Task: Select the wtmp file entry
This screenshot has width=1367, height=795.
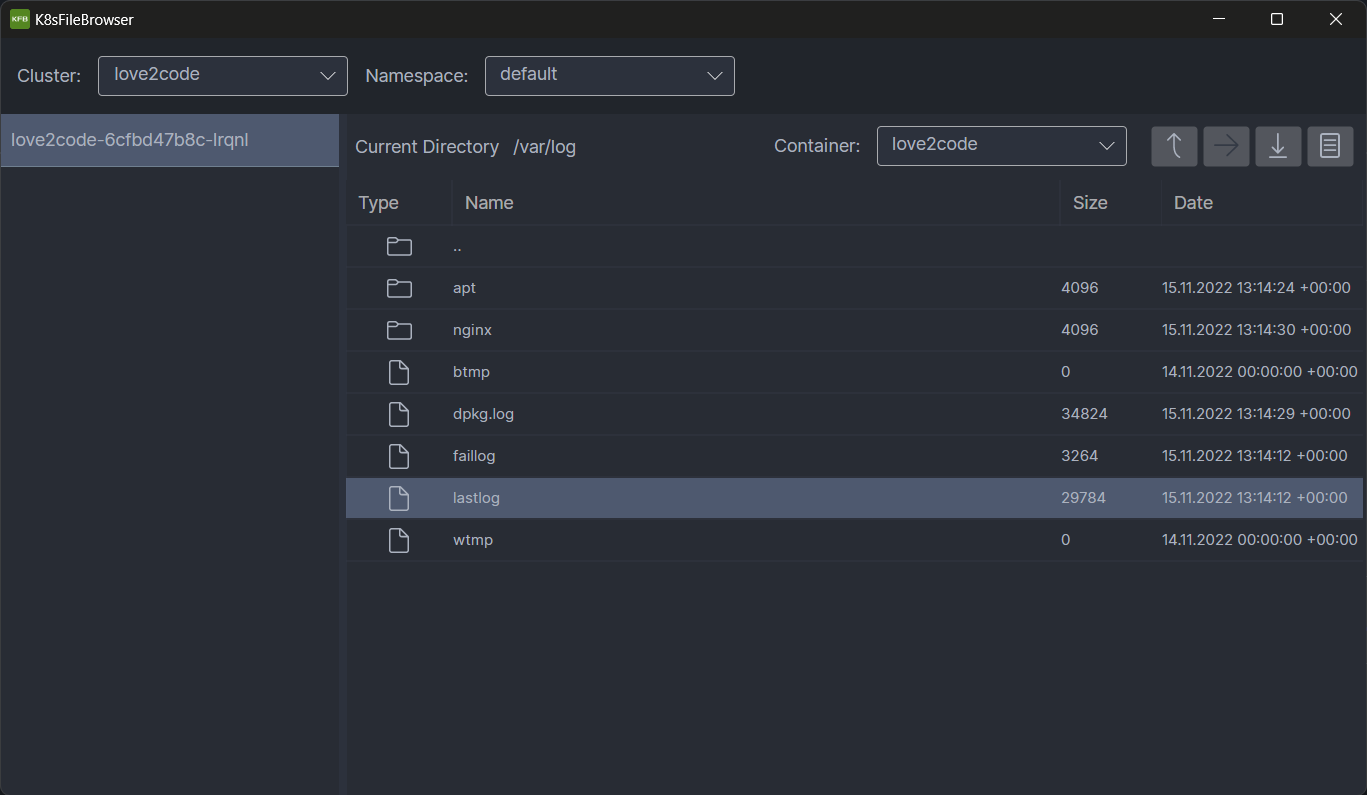Action: (473, 540)
